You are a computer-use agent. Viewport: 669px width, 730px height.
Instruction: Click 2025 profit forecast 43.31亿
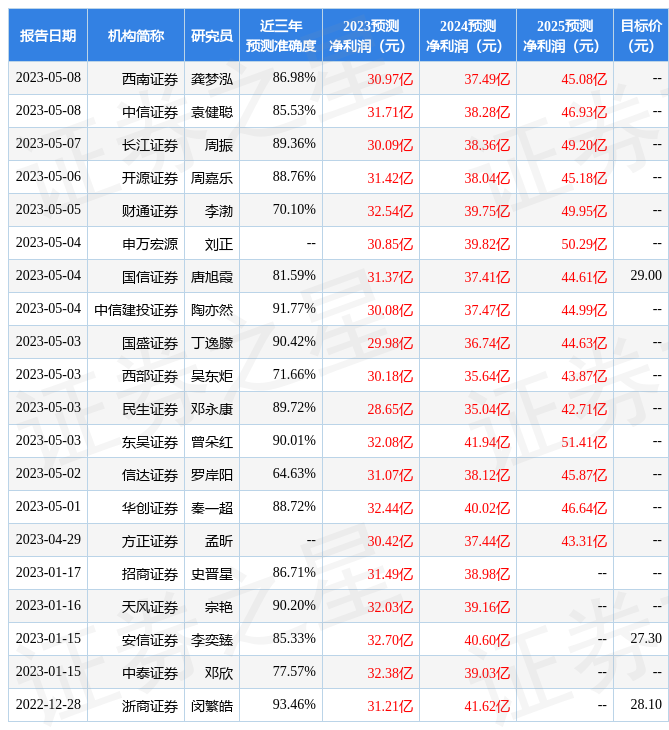(x=584, y=541)
